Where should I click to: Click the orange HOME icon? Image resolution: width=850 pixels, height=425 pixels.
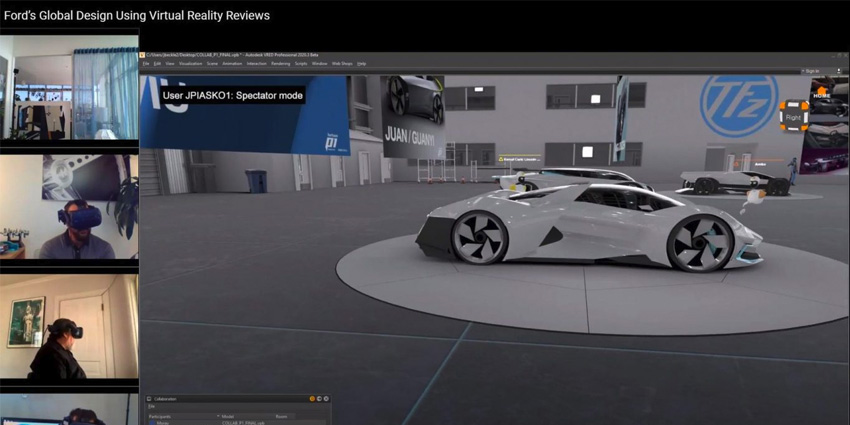pyautogui.click(x=822, y=93)
